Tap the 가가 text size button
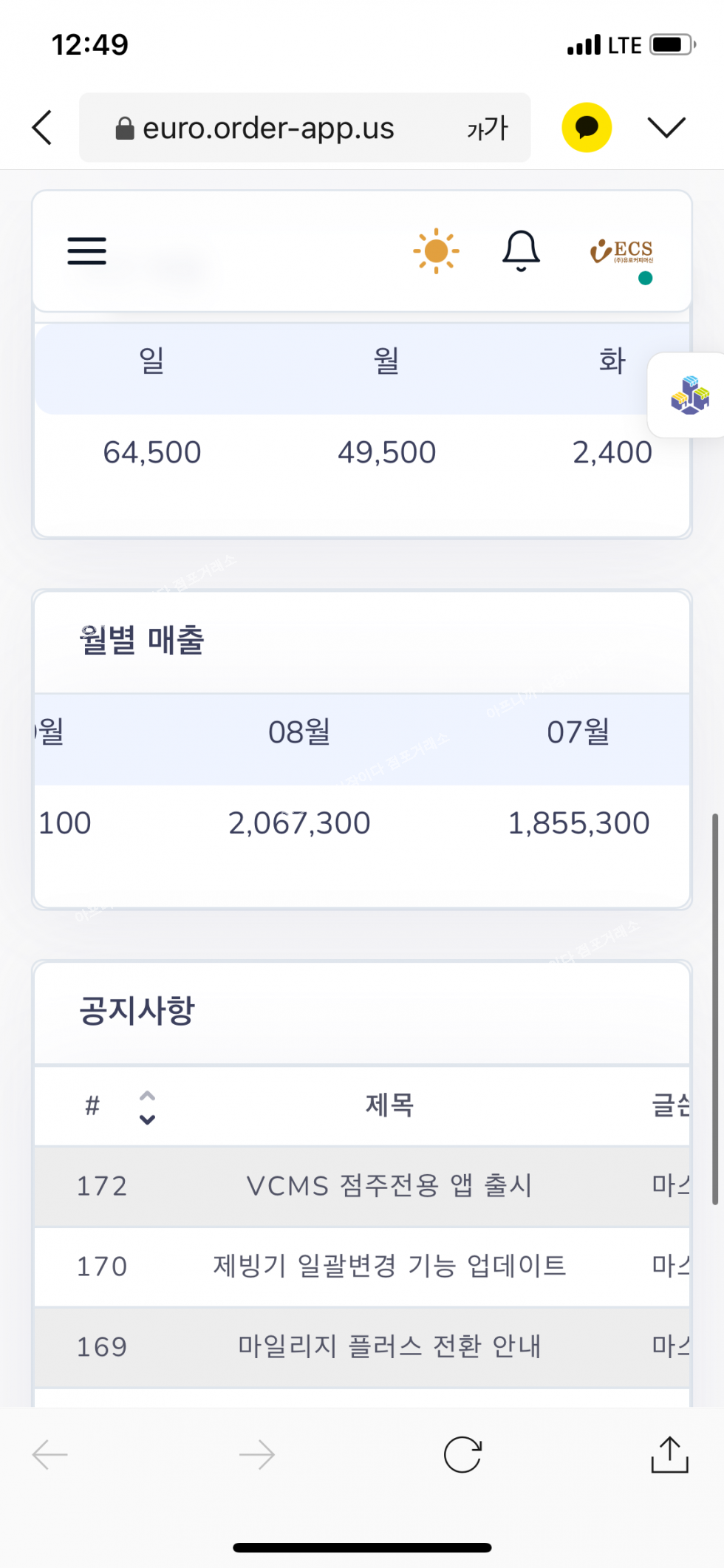Image resolution: width=724 pixels, height=1568 pixels. 488,129
